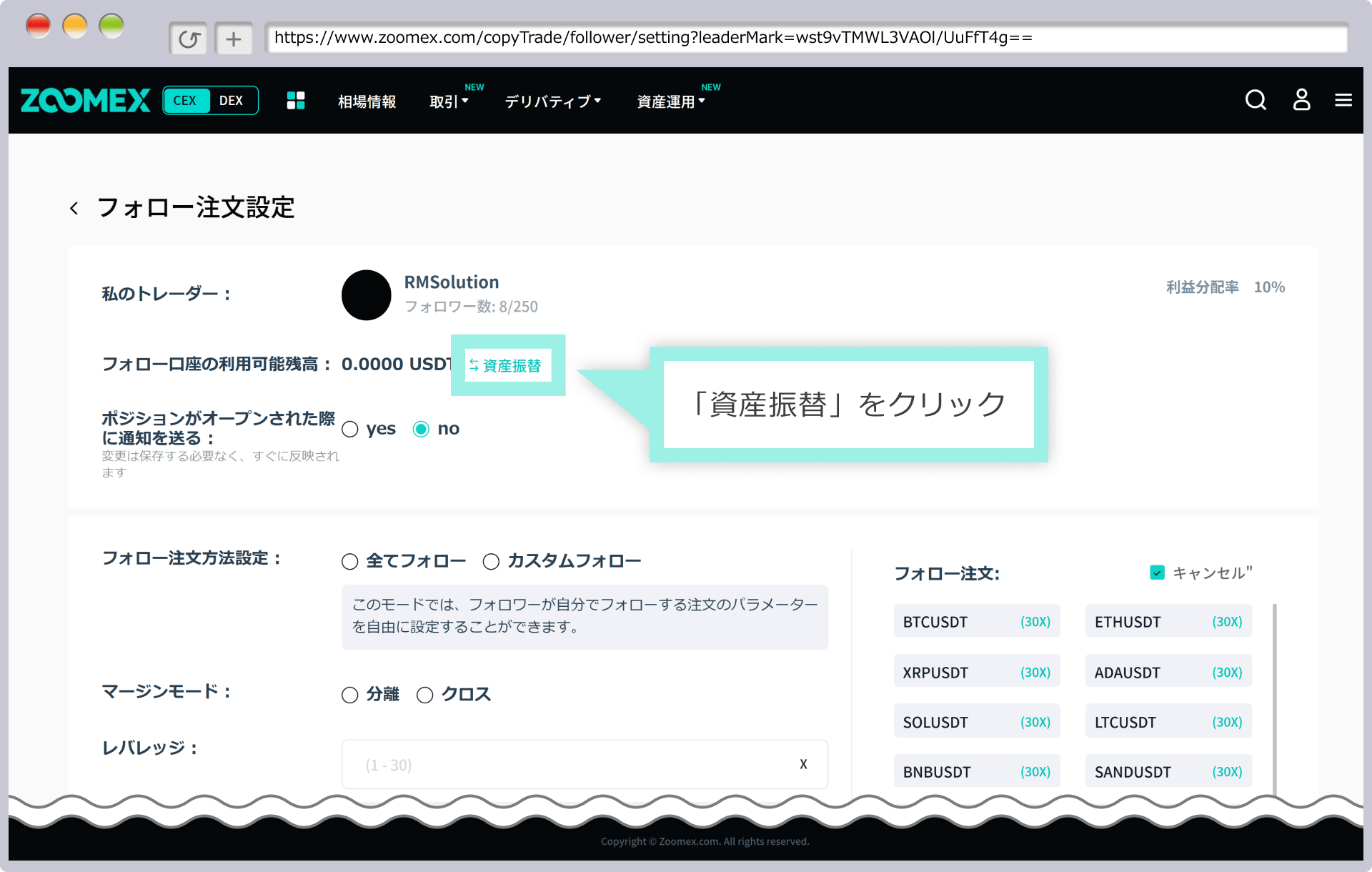The image size is (1372, 872).
Task: Click the 0.0000 USDT balance value
Action: 397,364
